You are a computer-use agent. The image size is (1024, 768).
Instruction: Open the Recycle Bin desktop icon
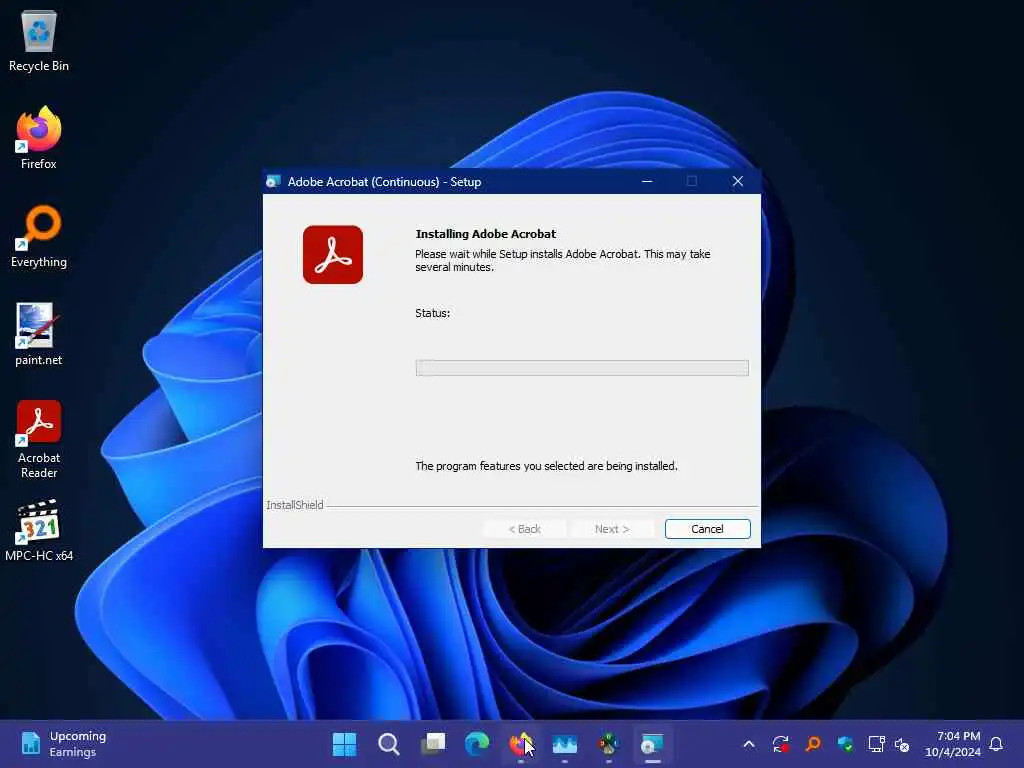pyautogui.click(x=39, y=40)
